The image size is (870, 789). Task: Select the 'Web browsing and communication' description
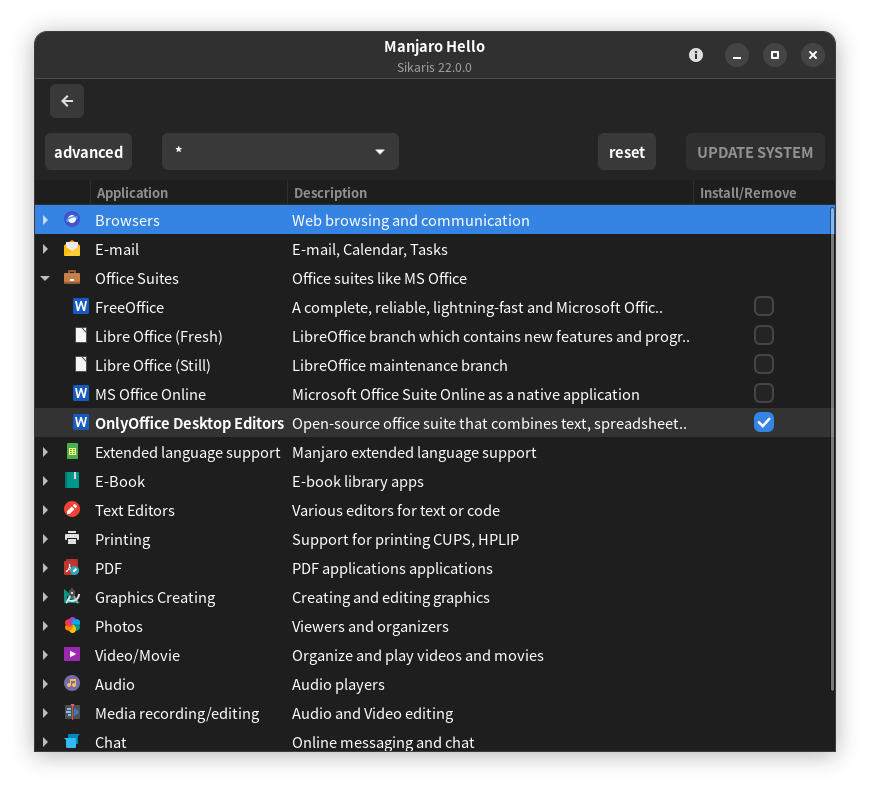(411, 220)
